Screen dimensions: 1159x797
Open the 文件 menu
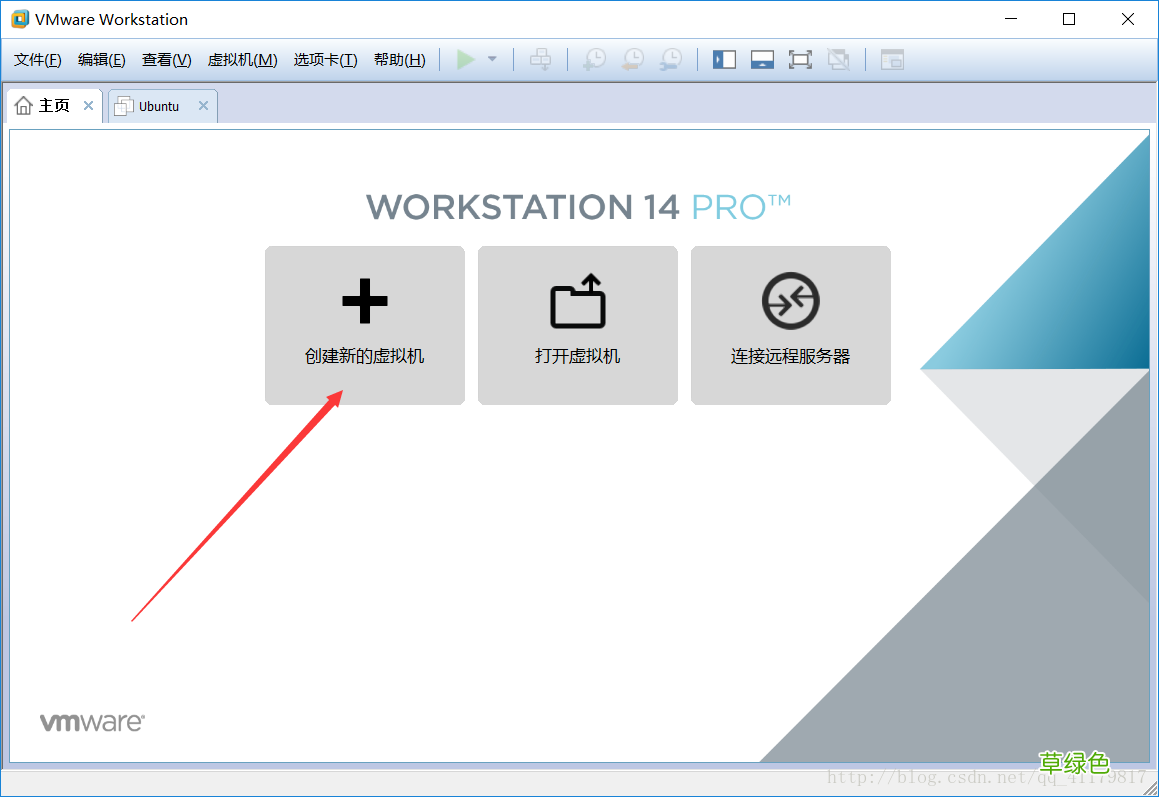36,59
